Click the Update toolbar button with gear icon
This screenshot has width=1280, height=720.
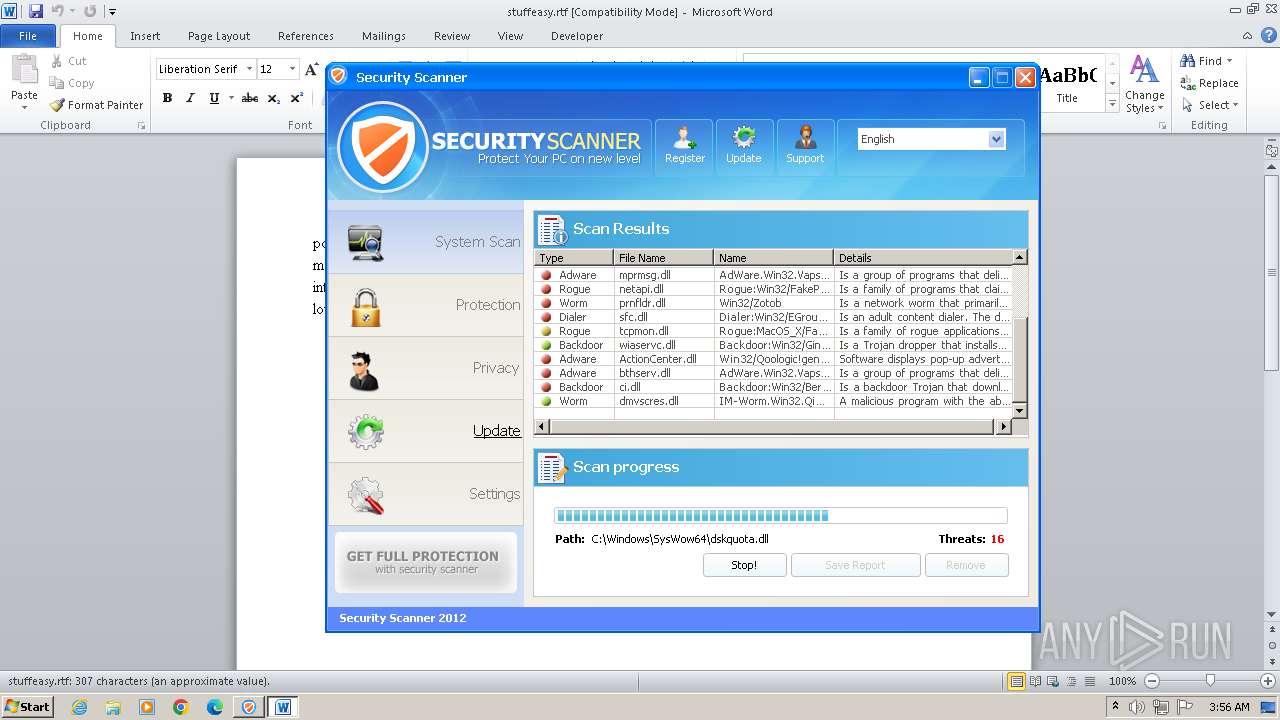pos(743,146)
